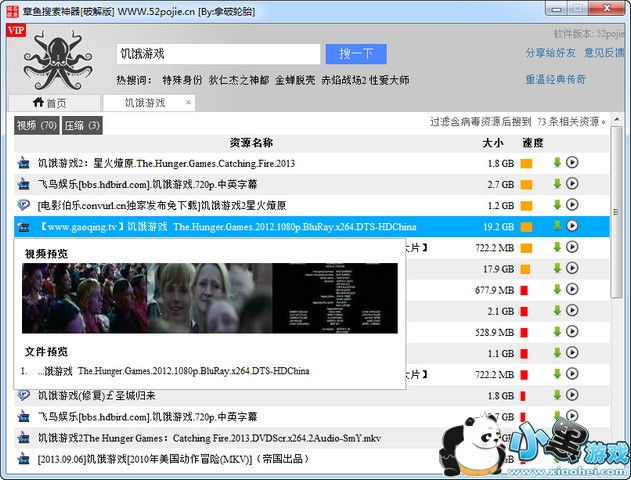Select row 饥饿游戏2：星火燎原.The.Hunger.Games.Catching.Fire.2013
The height and width of the screenshot is (480, 631).
311,163
